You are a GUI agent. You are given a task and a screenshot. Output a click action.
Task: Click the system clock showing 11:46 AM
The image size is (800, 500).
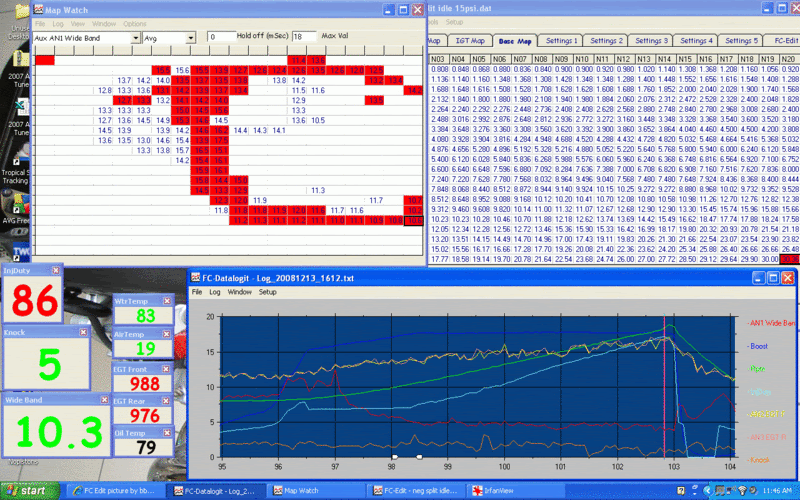point(777,491)
